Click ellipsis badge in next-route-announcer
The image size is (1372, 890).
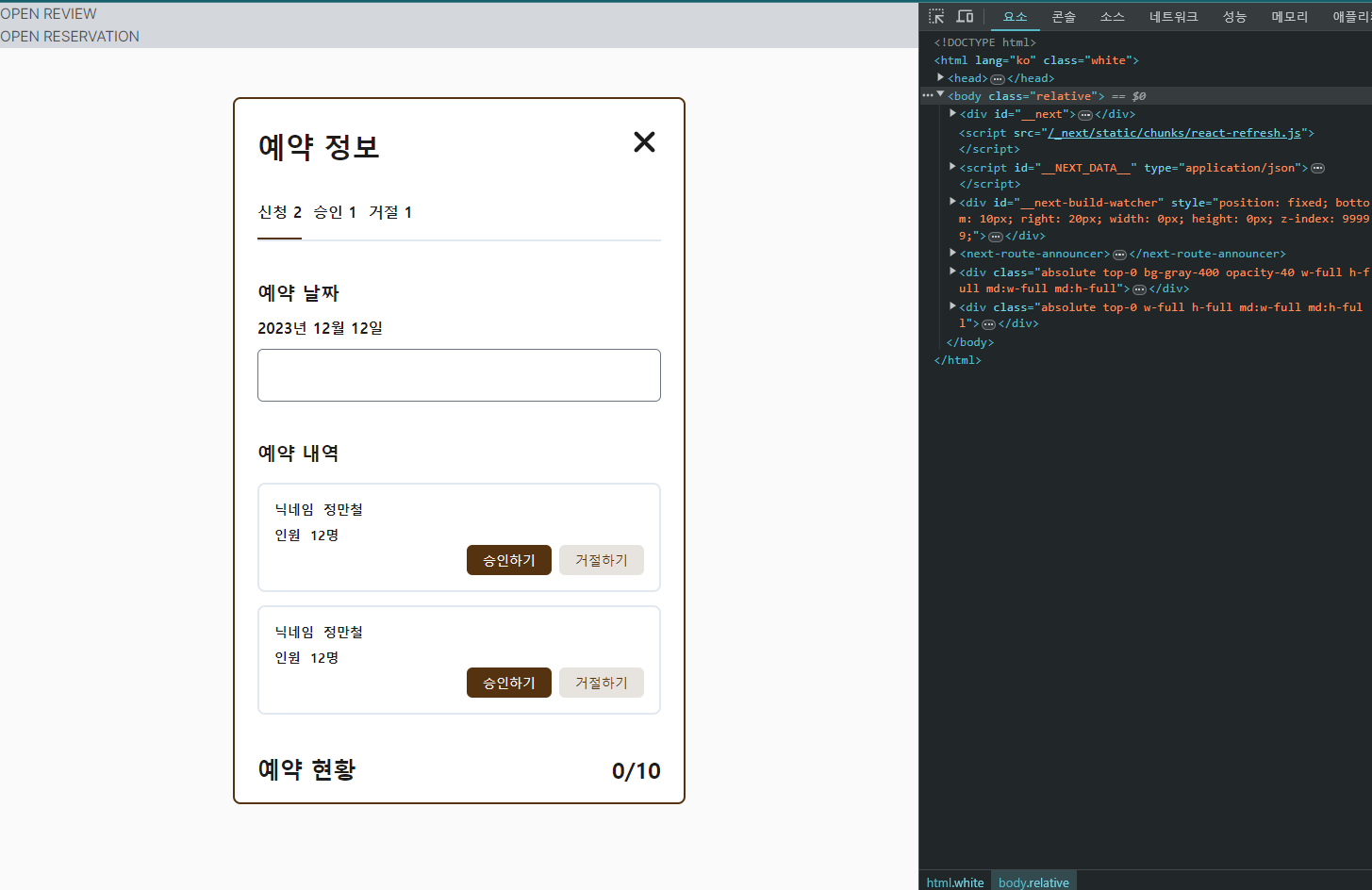1119,255
